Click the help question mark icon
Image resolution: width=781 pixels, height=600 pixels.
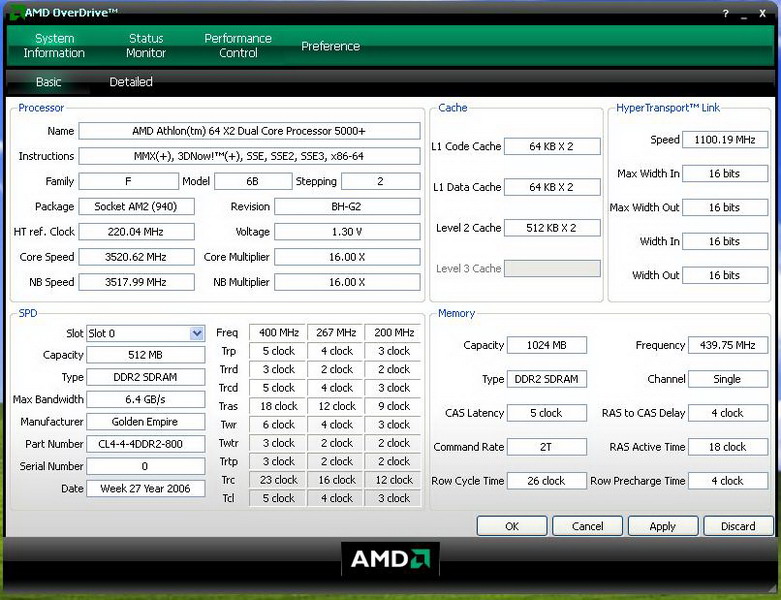point(726,14)
